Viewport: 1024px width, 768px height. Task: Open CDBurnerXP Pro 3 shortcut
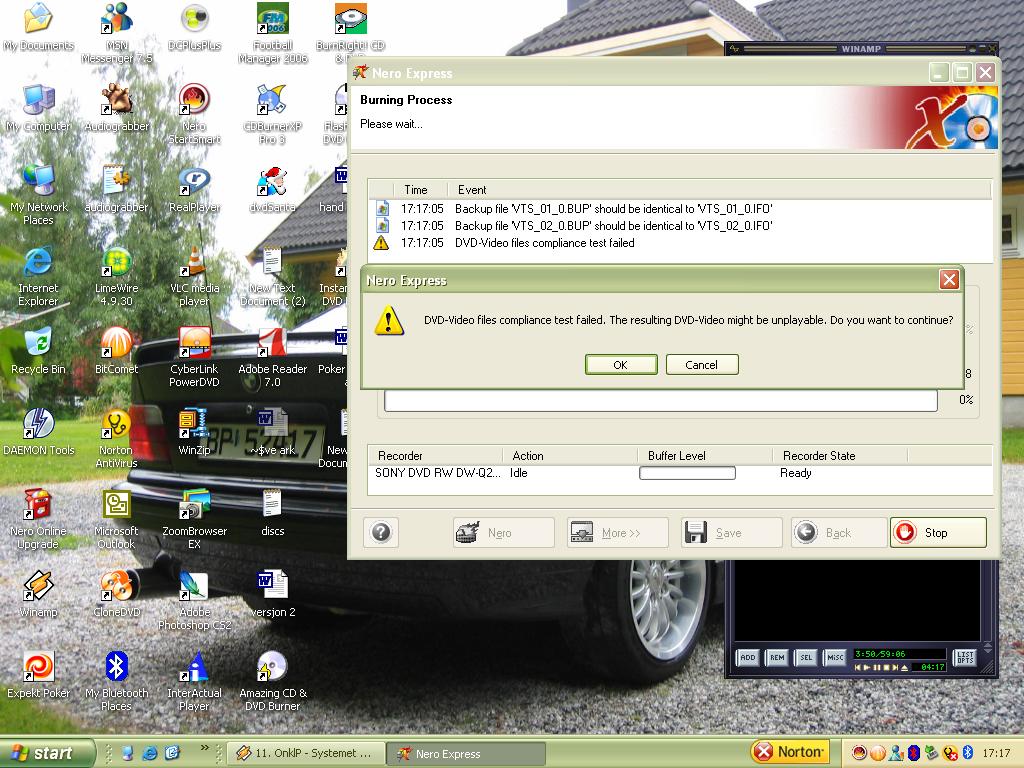tap(273, 114)
